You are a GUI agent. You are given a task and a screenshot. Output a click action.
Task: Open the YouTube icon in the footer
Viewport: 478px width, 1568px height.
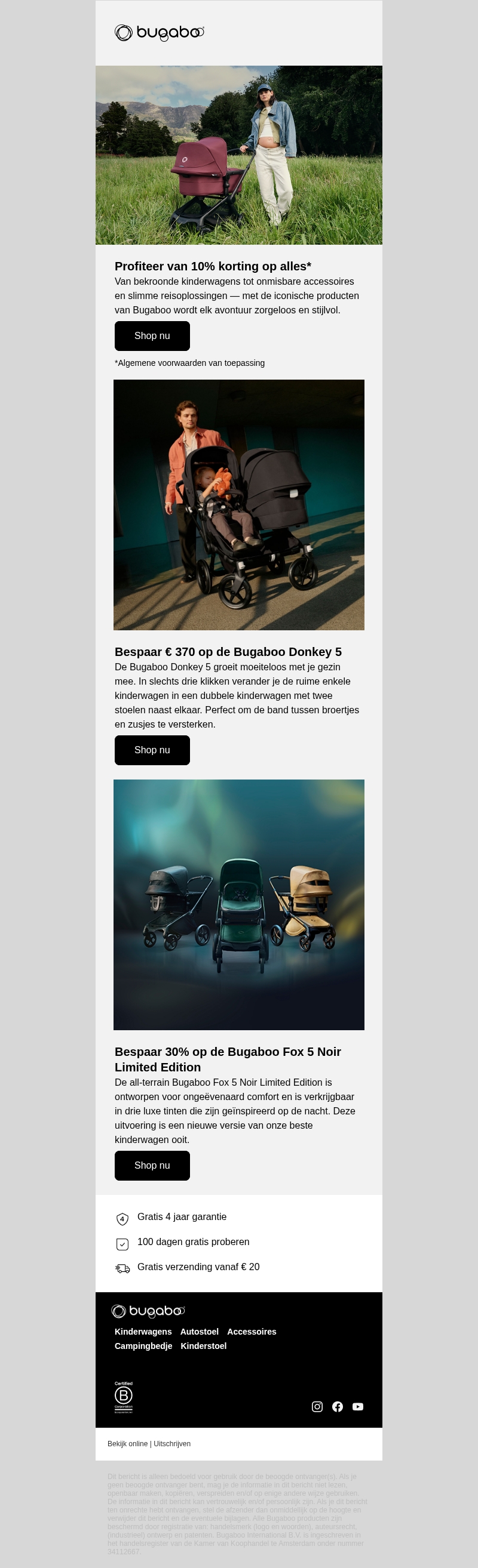[x=358, y=1406]
